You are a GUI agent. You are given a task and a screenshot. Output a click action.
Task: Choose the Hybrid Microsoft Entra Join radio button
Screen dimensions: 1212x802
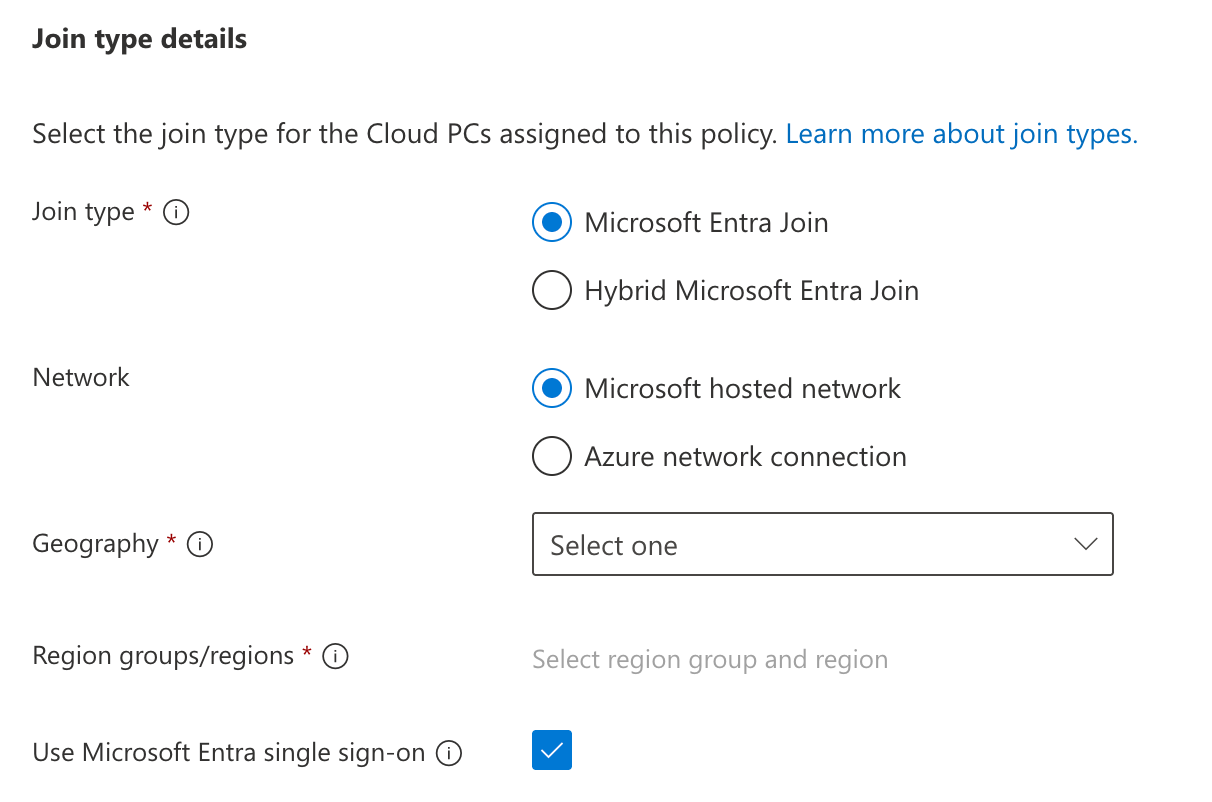552,291
